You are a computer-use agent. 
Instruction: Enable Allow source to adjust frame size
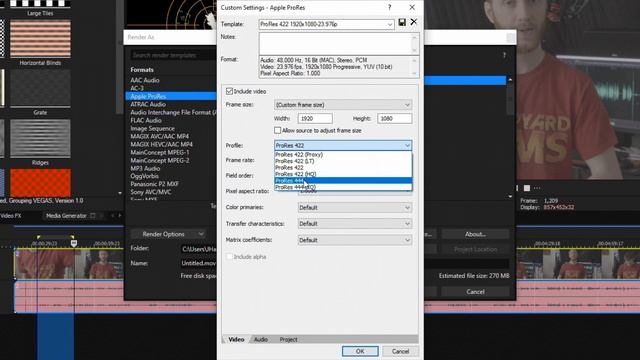click(278, 130)
